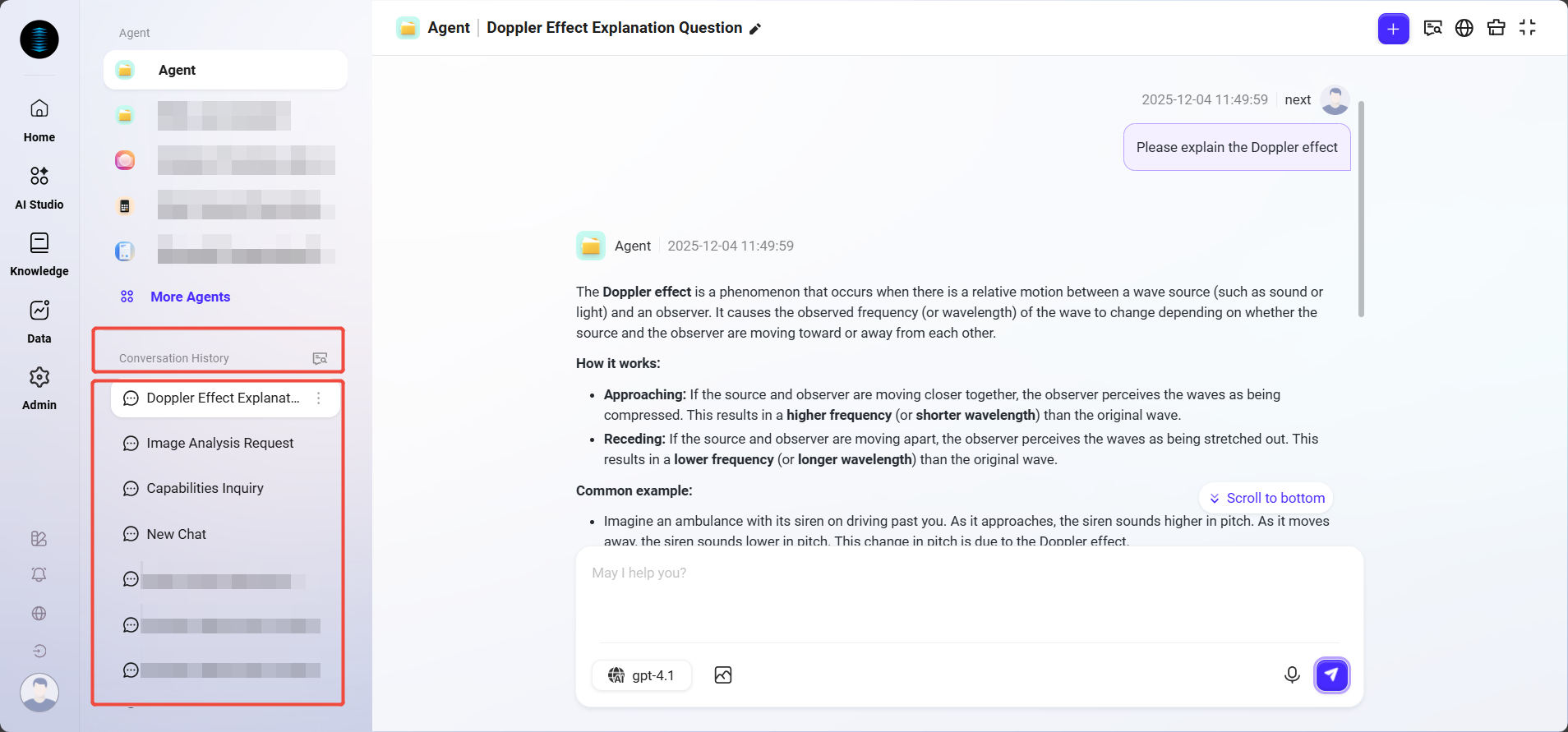Open the Knowledge section
This screenshot has height=732, width=1568.
pyautogui.click(x=39, y=254)
